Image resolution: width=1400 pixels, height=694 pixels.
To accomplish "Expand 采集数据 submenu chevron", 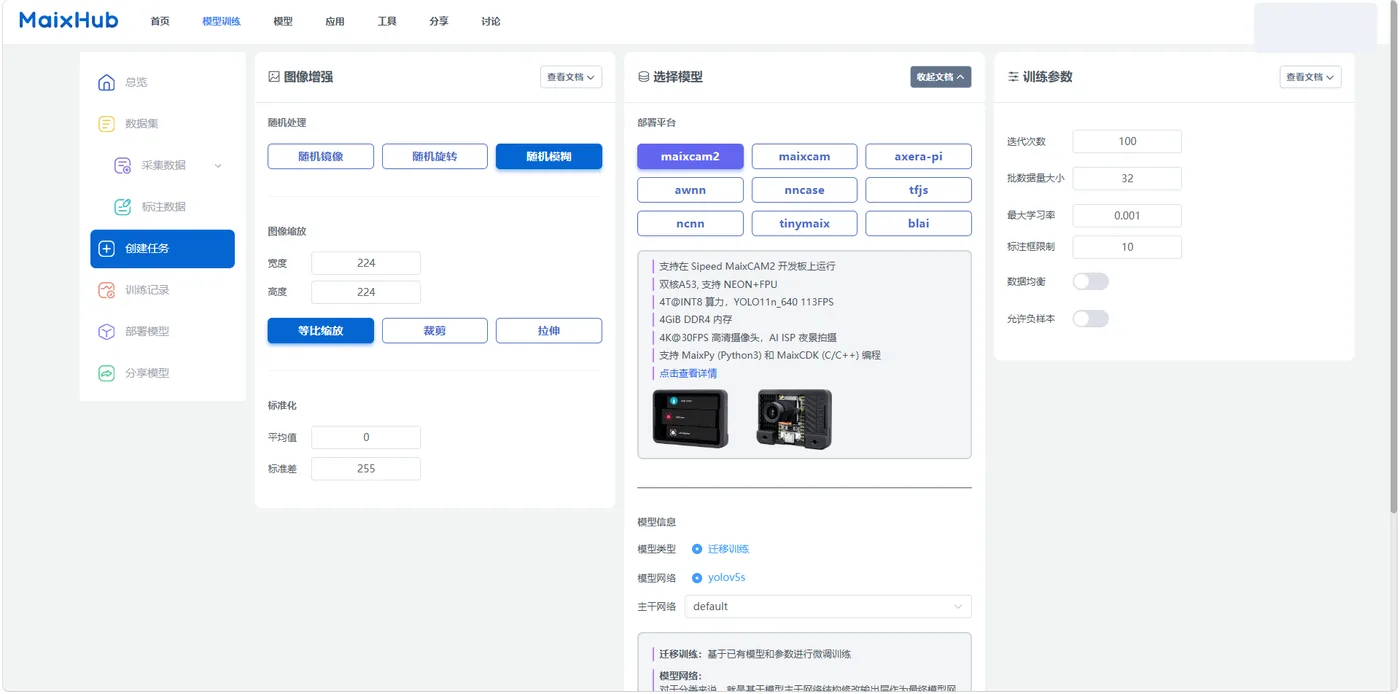I will point(218,165).
